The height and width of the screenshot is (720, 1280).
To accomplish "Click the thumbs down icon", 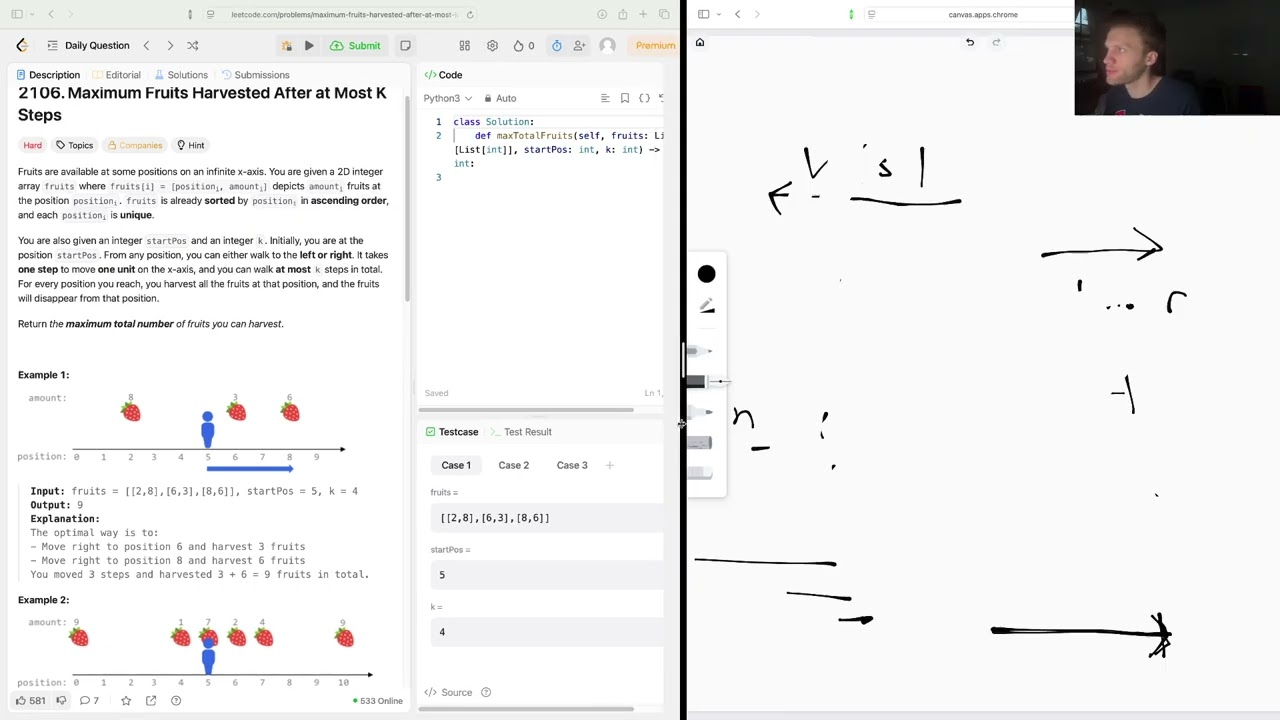I will pos(62,700).
